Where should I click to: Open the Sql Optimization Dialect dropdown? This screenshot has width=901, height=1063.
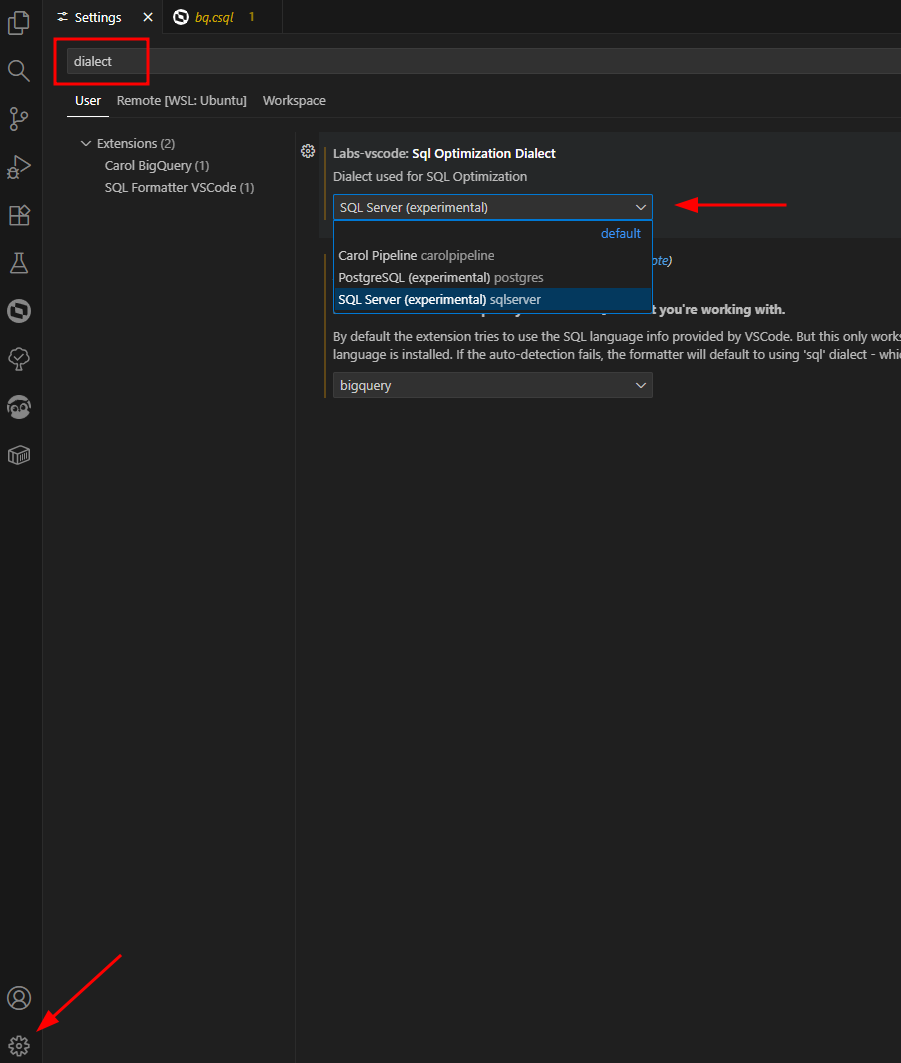pyautogui.click(x=492, y=208)
